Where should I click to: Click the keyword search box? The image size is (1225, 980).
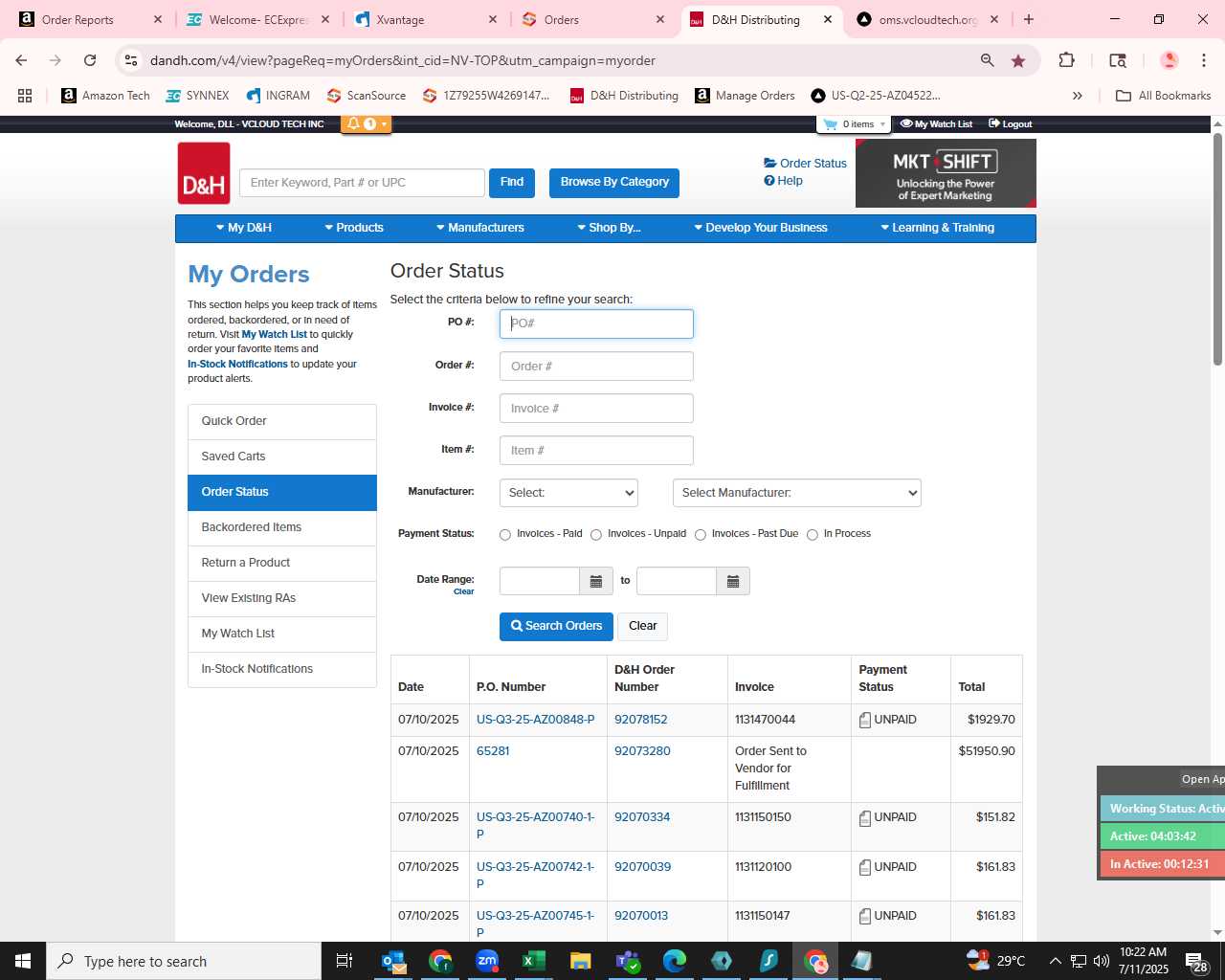coord(362,183)
